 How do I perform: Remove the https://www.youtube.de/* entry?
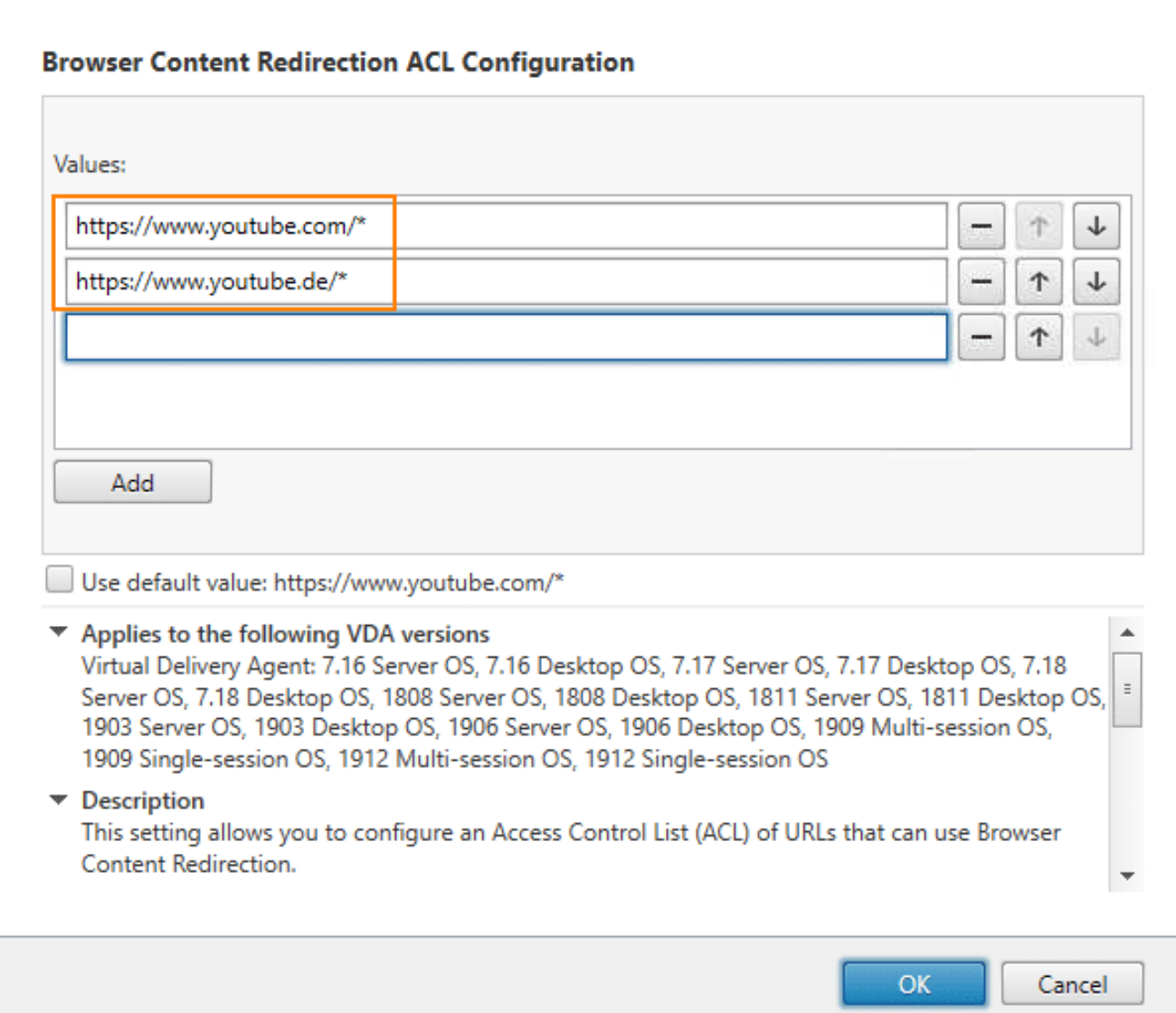point(981,281)
